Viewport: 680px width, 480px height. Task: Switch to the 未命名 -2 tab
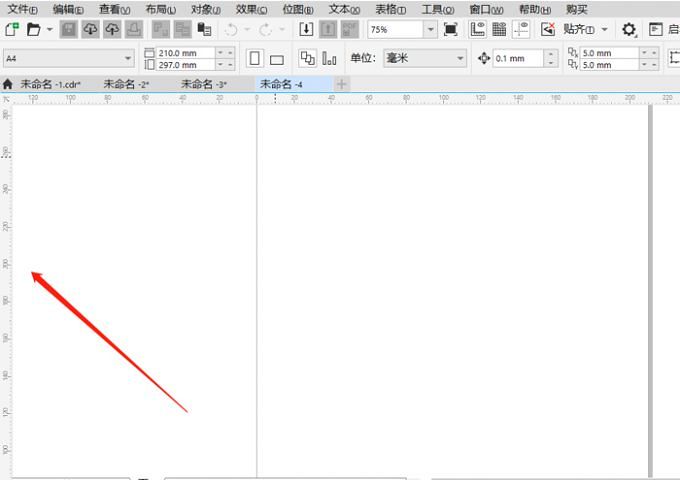[126, 84]
